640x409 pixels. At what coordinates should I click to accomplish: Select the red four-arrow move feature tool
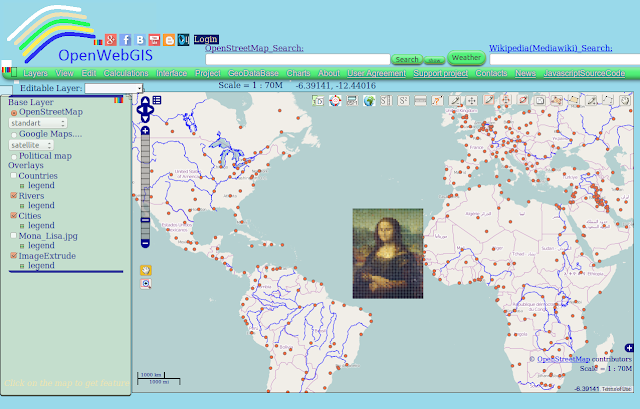tap(506, 100)
